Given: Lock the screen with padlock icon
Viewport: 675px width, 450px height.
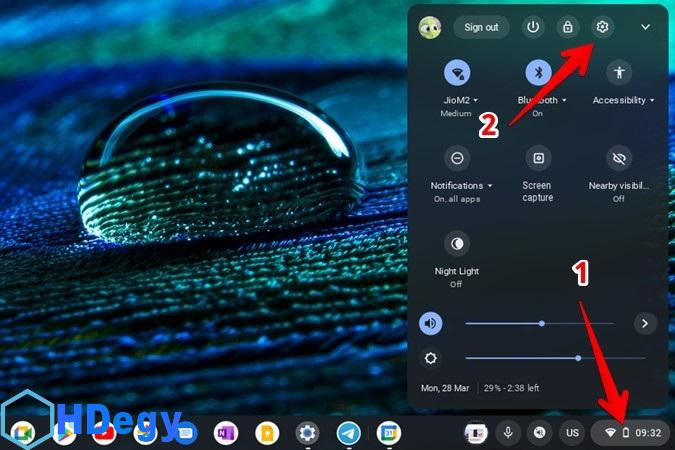Looking at the screenshot, I should (568, 27).
